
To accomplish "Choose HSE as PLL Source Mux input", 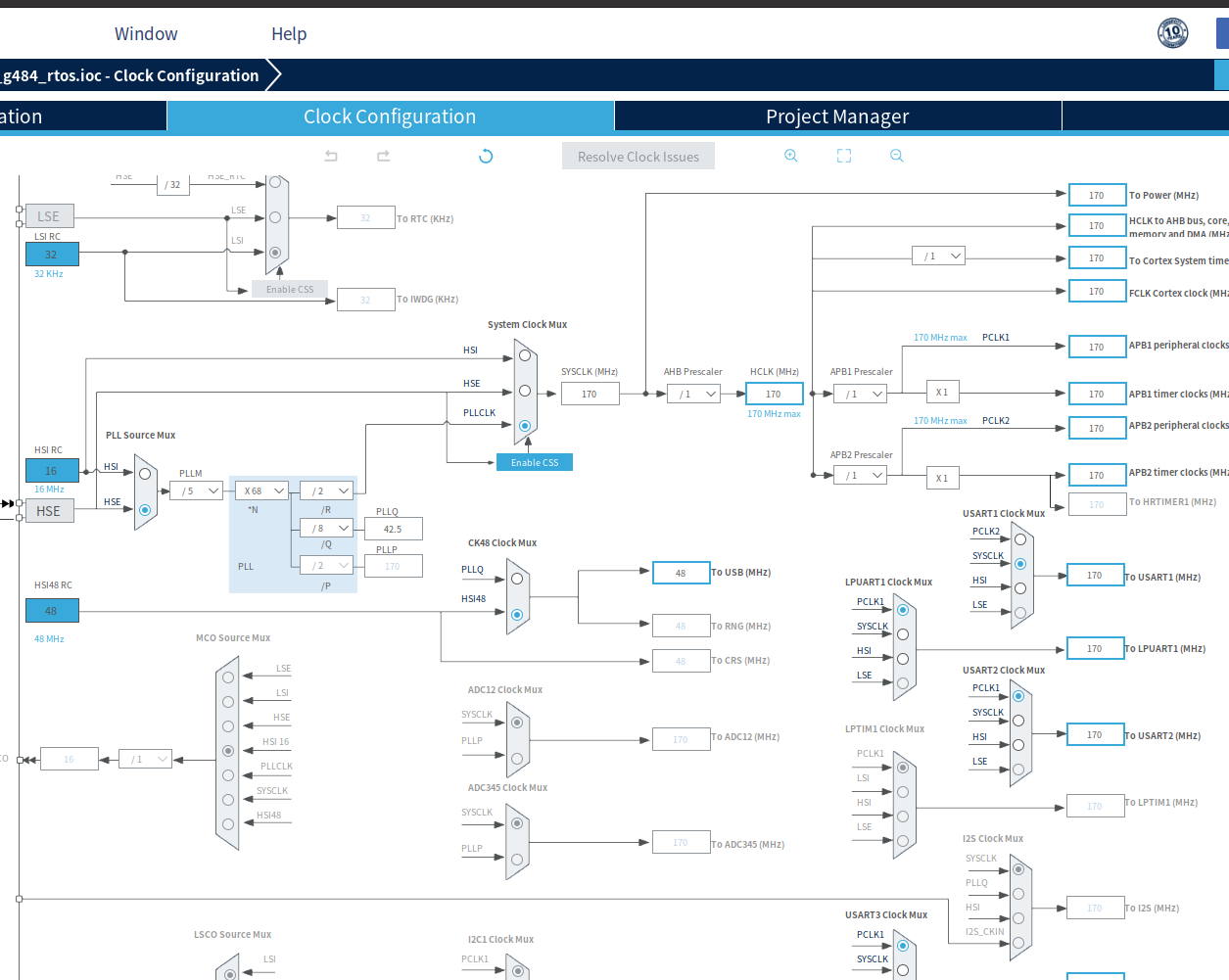I will pyautogui.click(x=145, y=510).
